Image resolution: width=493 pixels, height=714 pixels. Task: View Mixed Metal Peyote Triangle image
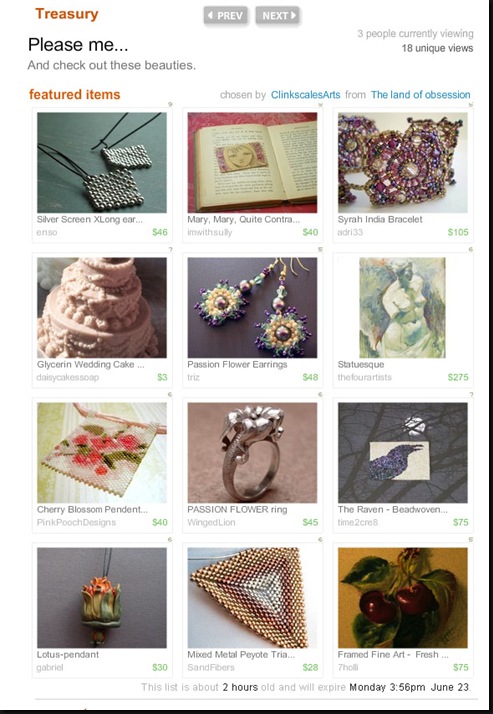pos(252,598)
